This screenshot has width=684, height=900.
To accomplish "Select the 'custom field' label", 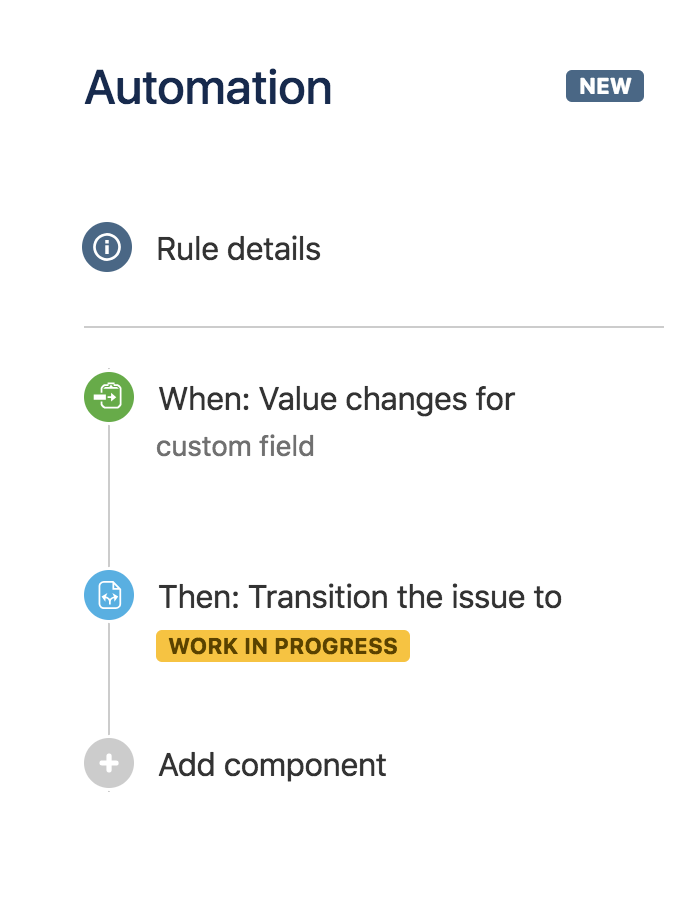I will pos(236,446).
